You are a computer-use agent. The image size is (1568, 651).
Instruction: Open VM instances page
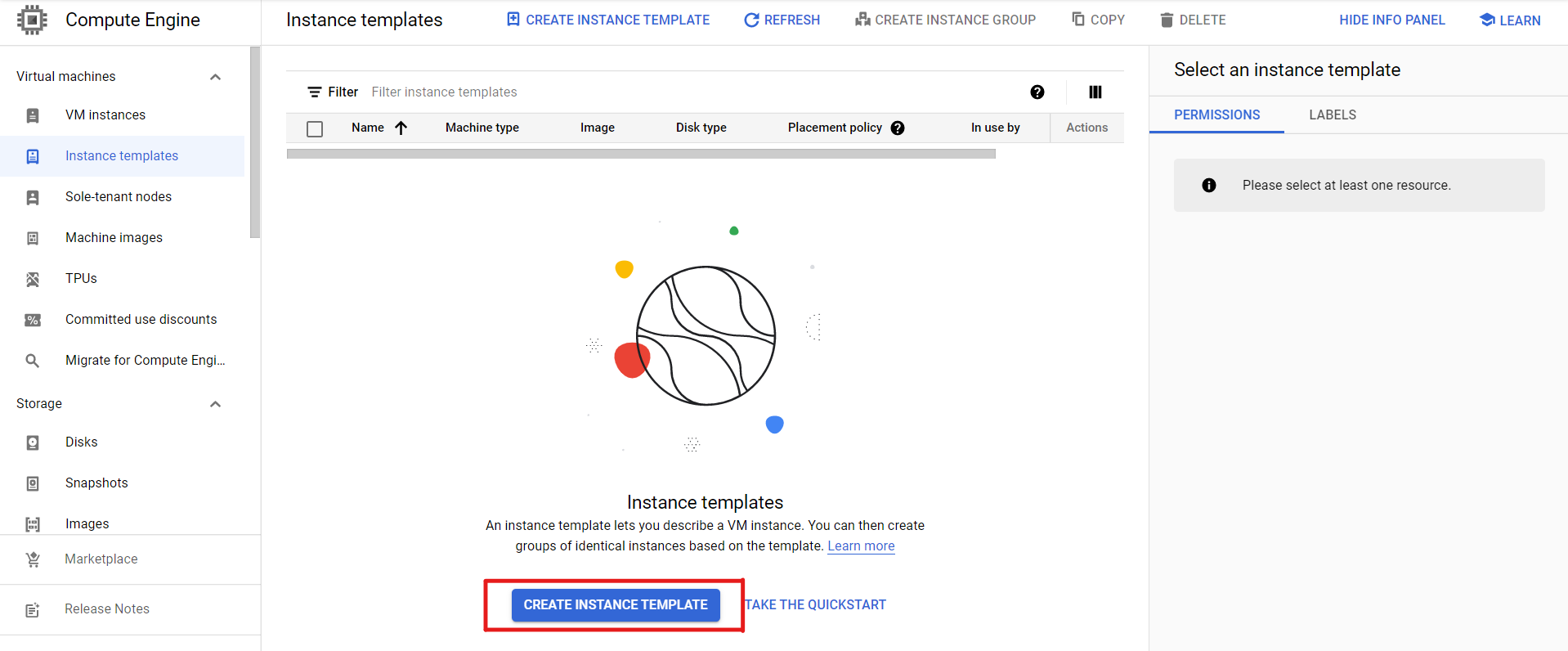[x=105, y=115]
